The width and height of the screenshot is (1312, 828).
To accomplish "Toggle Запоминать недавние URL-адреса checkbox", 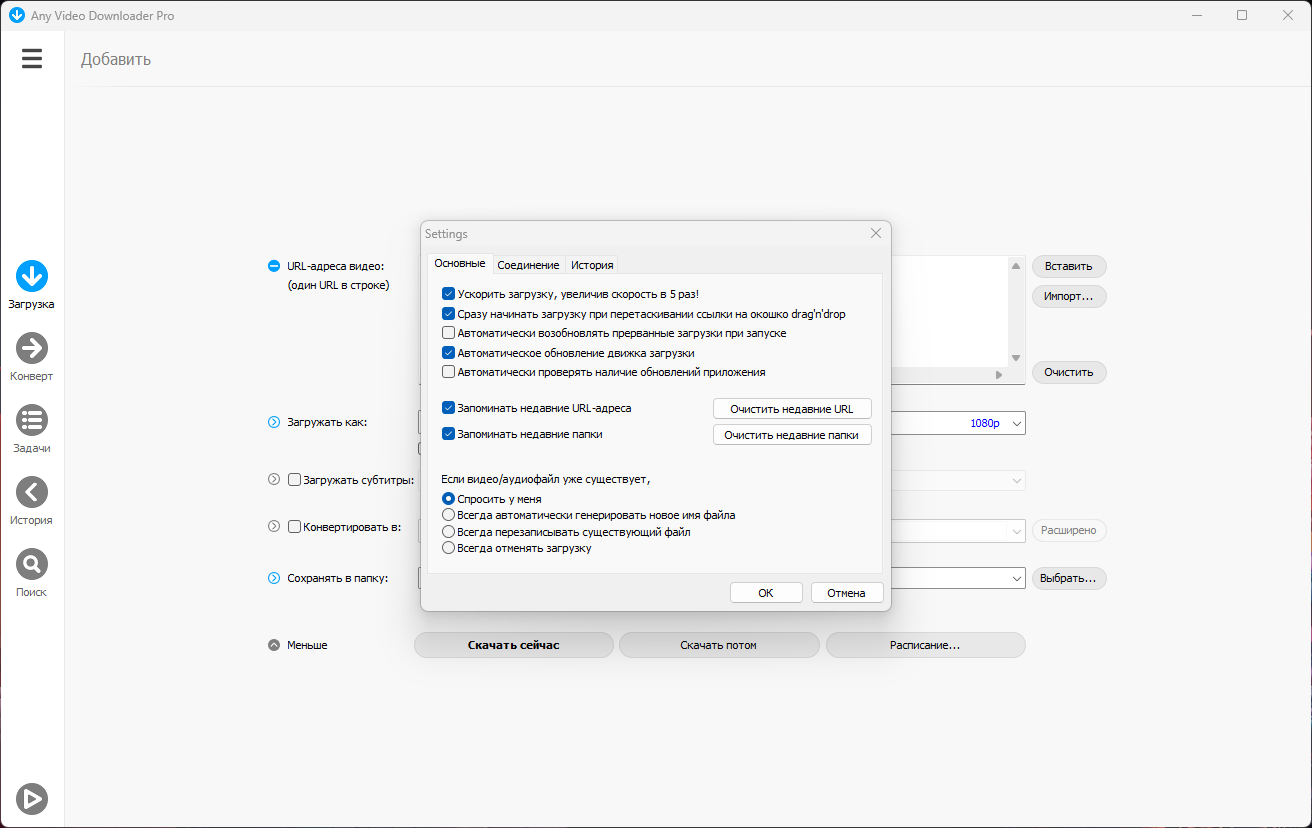I will [x=448, y=408].
